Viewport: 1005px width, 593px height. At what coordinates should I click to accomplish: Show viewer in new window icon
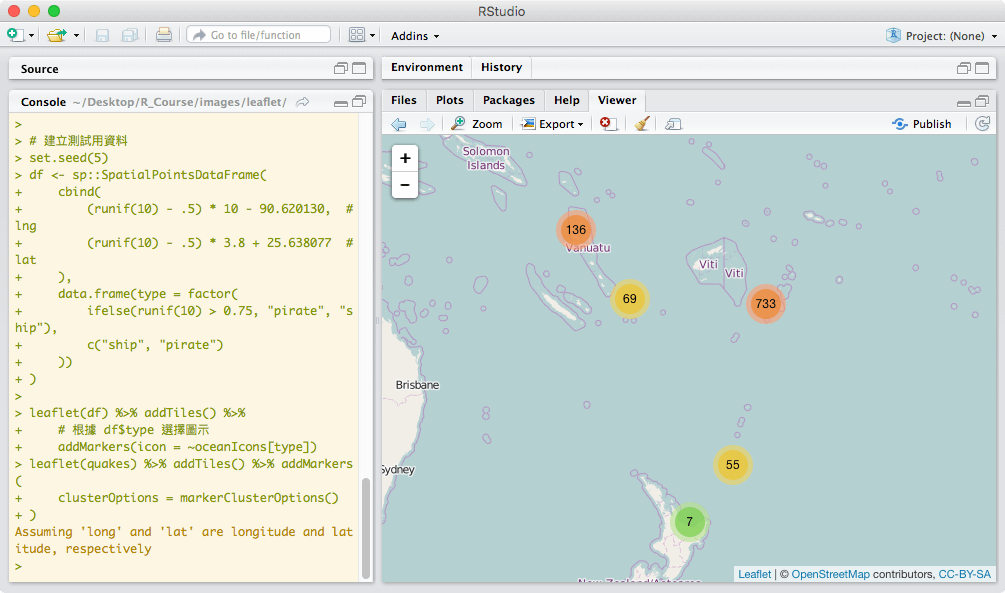click(x=673, y=124)
